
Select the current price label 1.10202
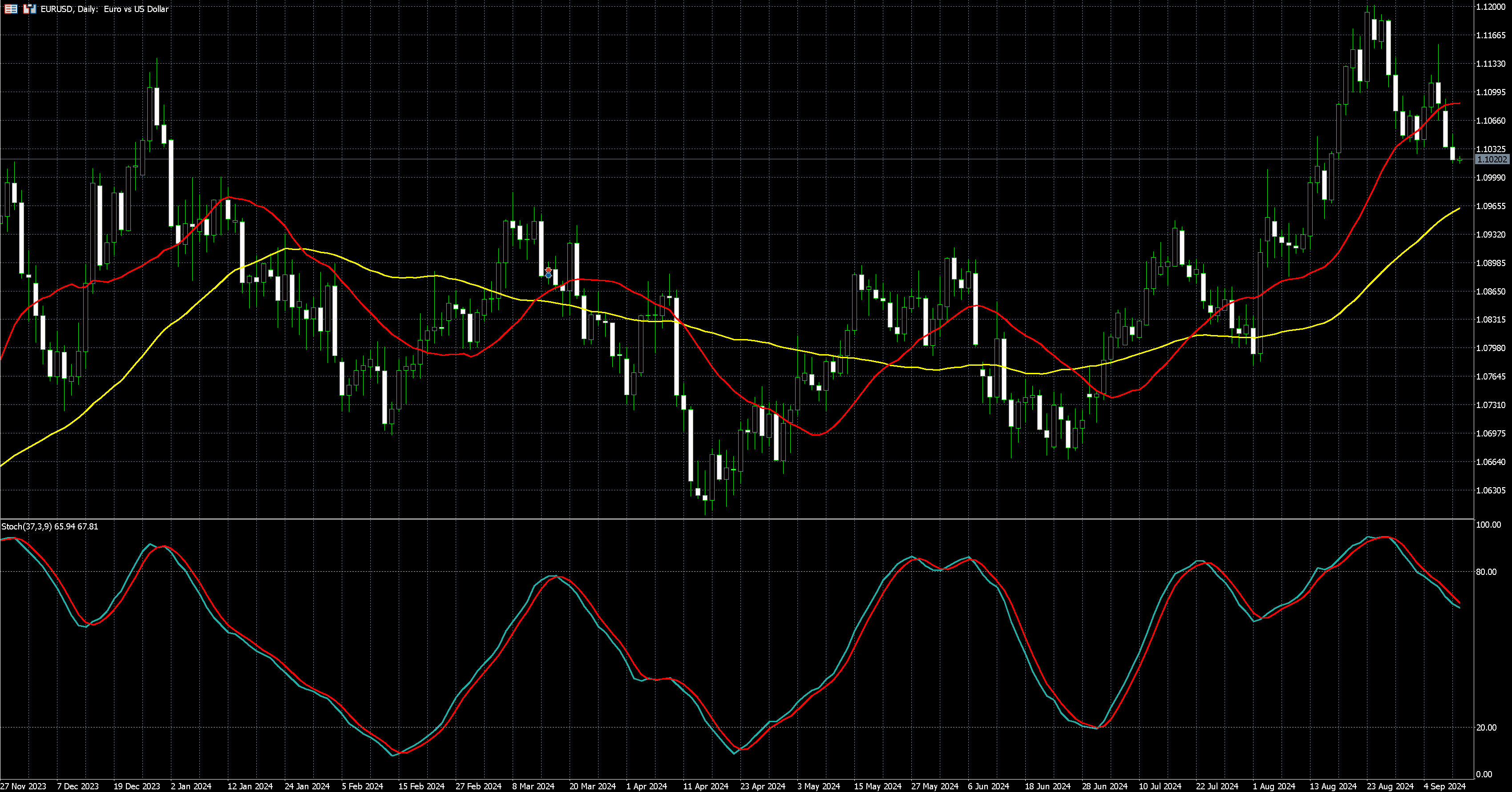pyautogui.click(x=1491, y=159)
